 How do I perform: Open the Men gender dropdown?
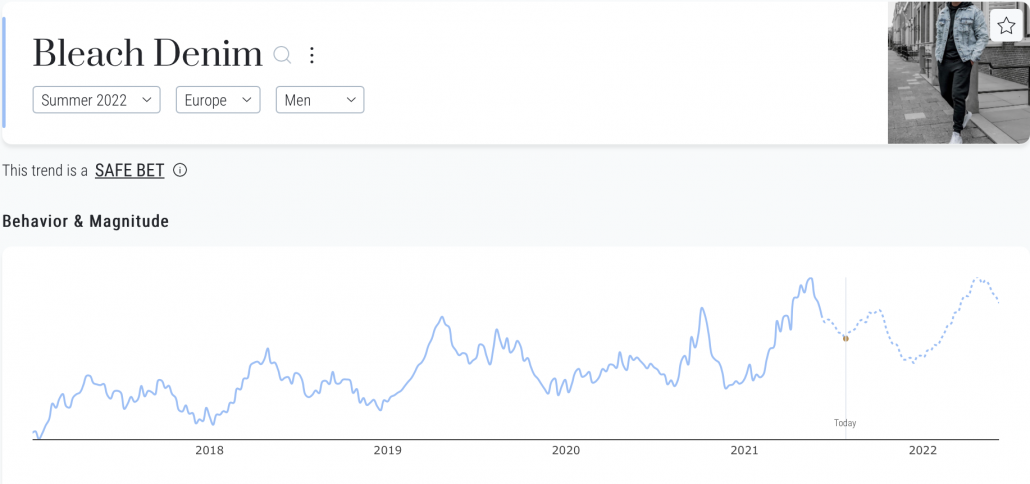[x=320, y=100]
